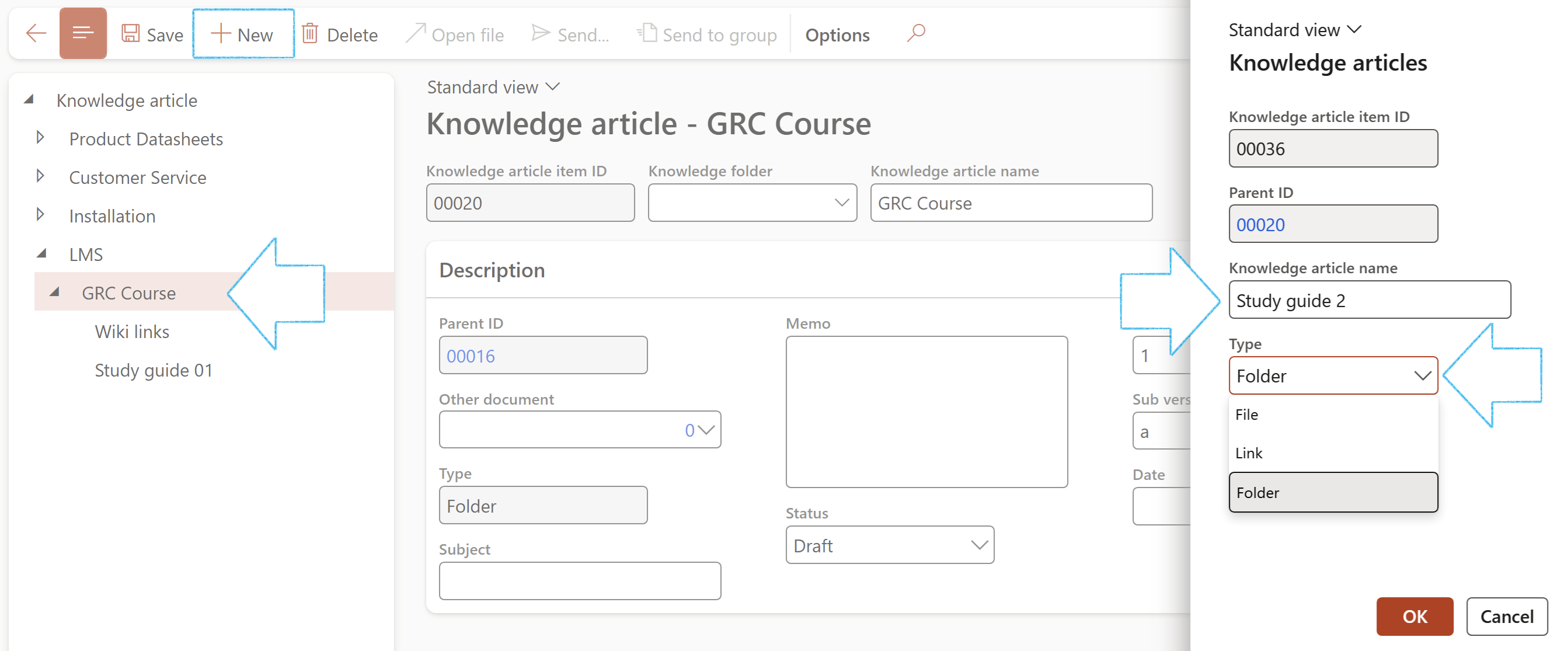Click the Cancel button
The image size is (1568, 651).
(1507, 617)
